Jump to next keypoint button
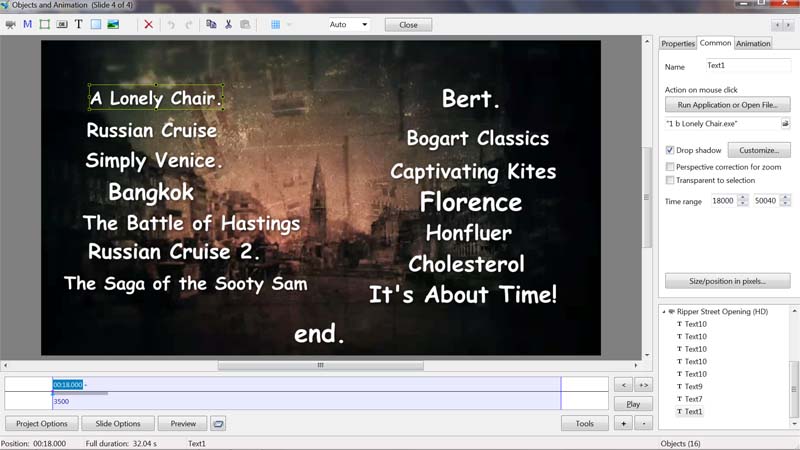 coord(643,385)
